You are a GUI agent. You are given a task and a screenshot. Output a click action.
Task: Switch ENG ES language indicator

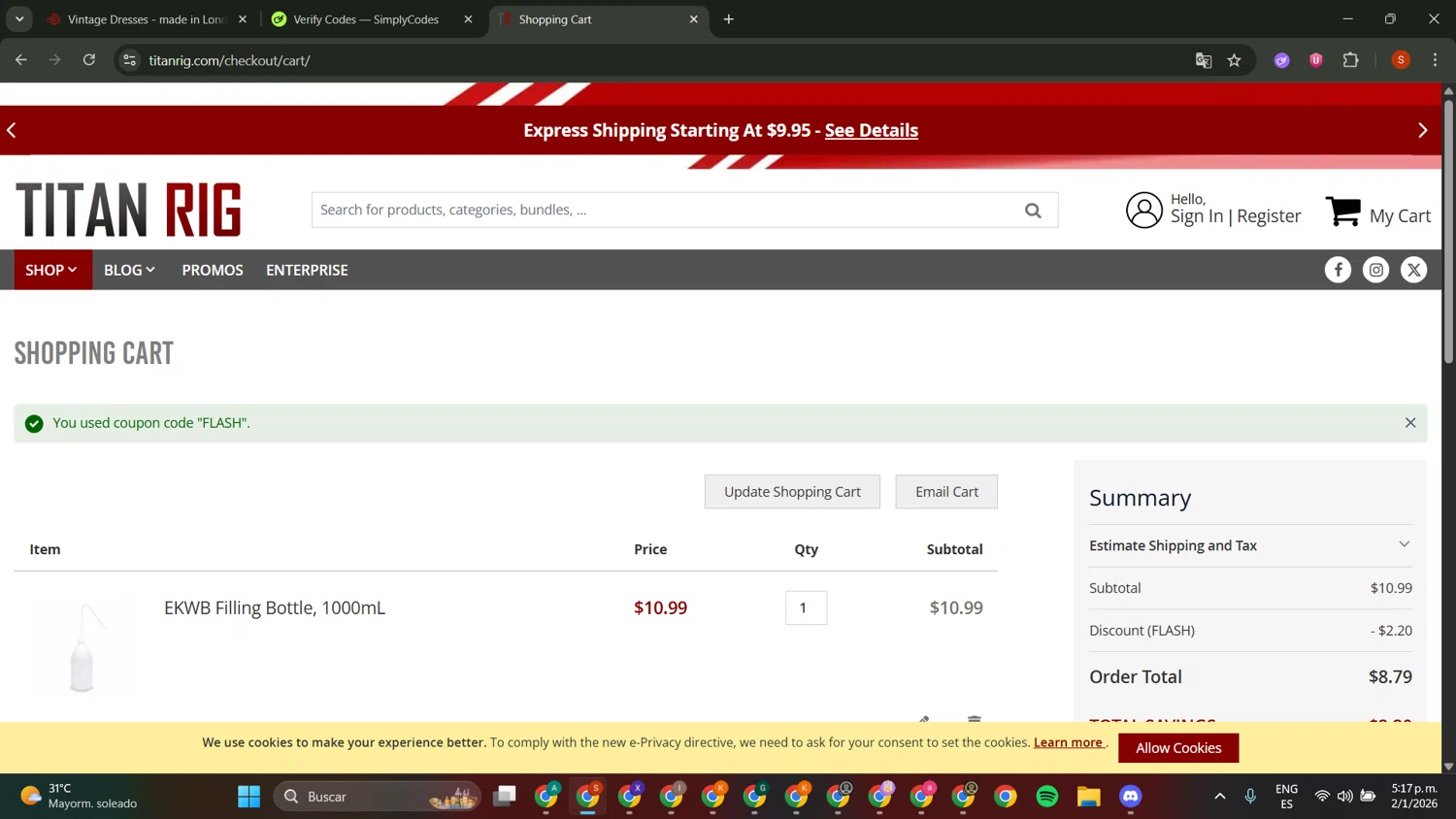coord(1286,797)
